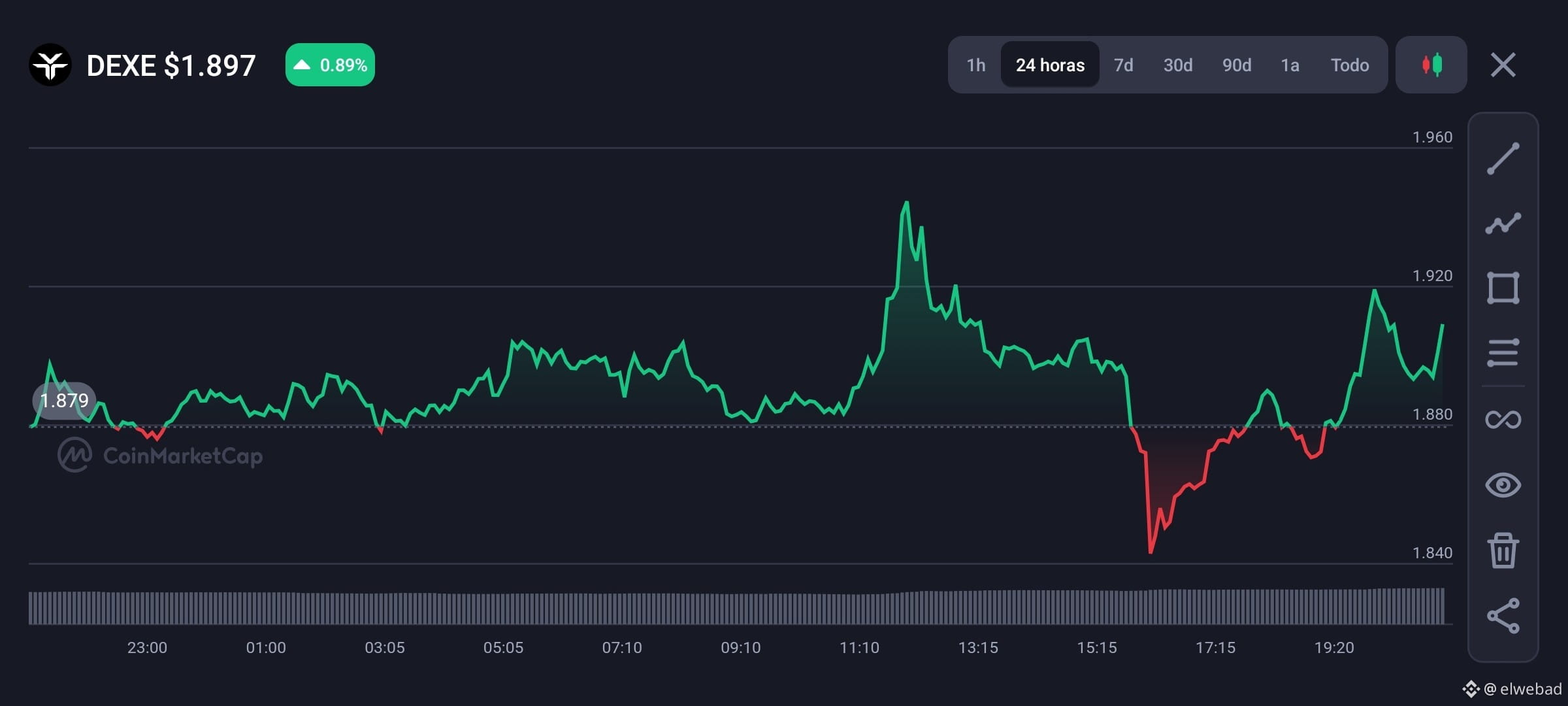
Task: Delete drawings with the trash icon
Action: pos(1503,550)
